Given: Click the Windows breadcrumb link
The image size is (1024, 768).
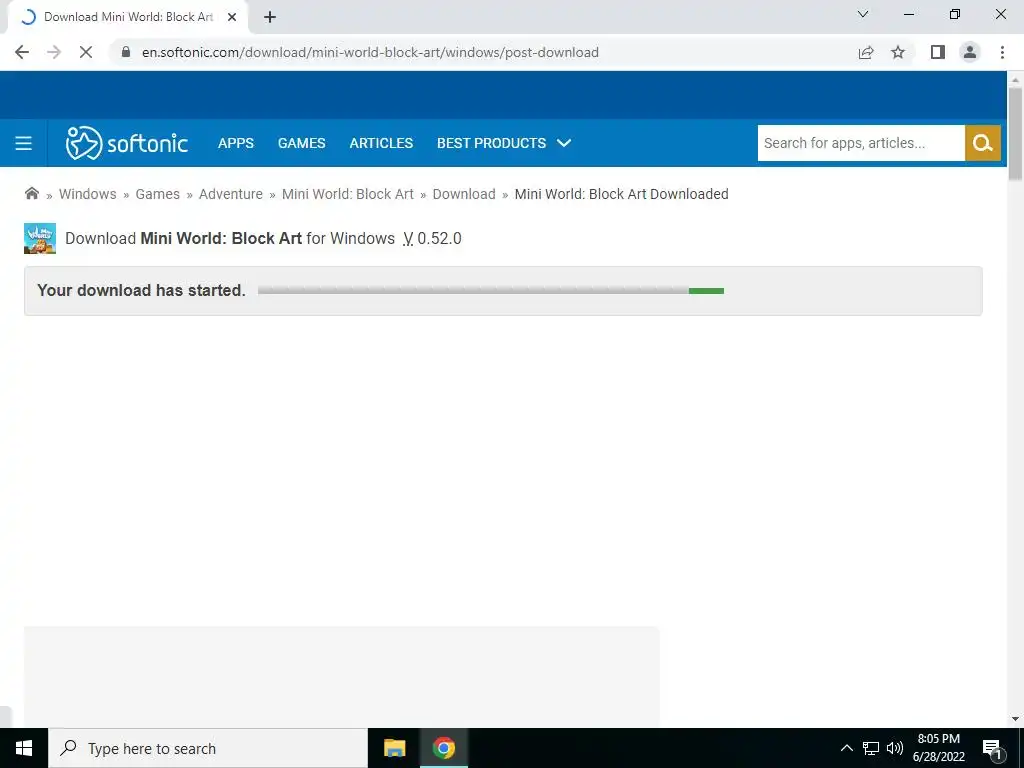Looking at the screenshot, I should coord(88,194).
